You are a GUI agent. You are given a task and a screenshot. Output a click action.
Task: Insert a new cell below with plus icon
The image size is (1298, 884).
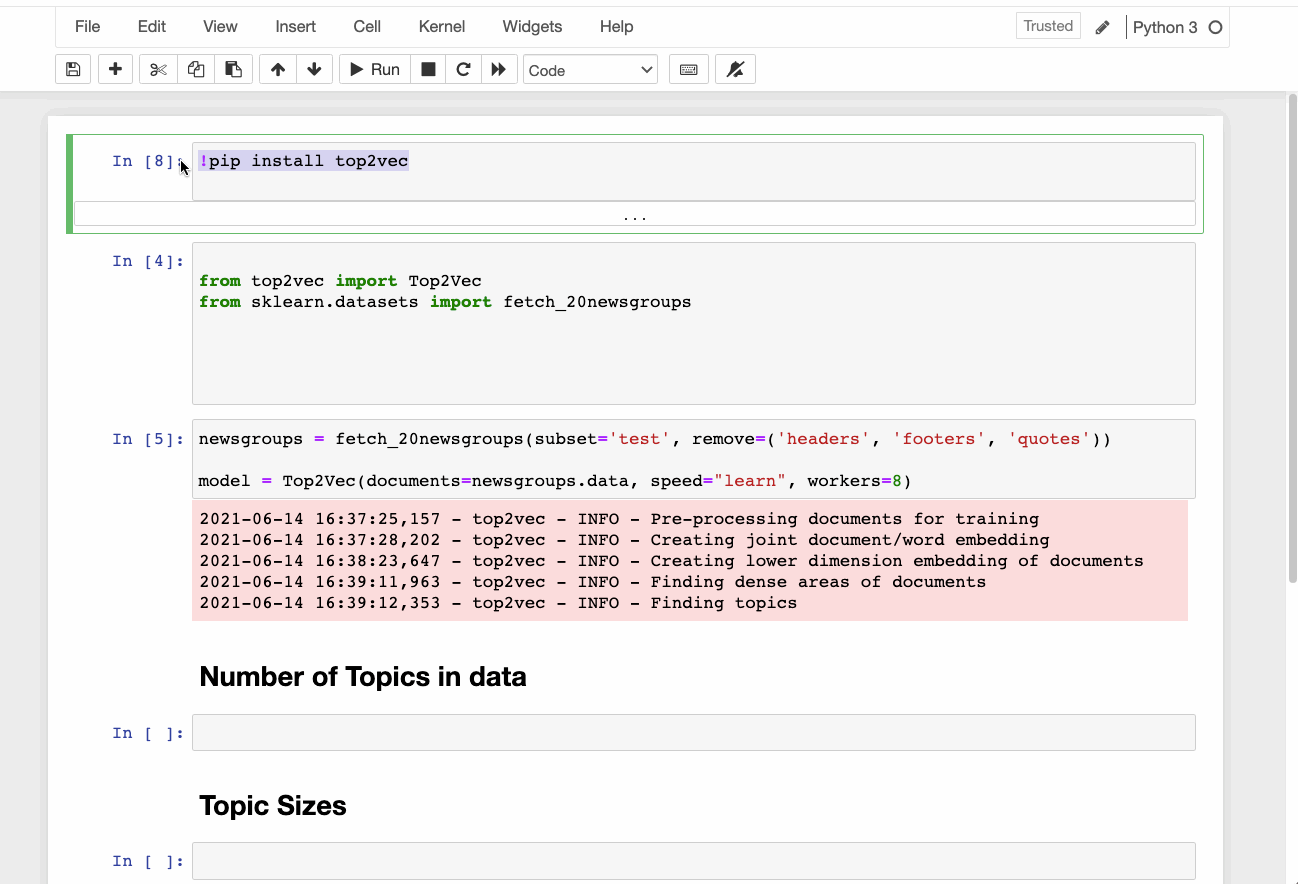(x=115, y=69)
